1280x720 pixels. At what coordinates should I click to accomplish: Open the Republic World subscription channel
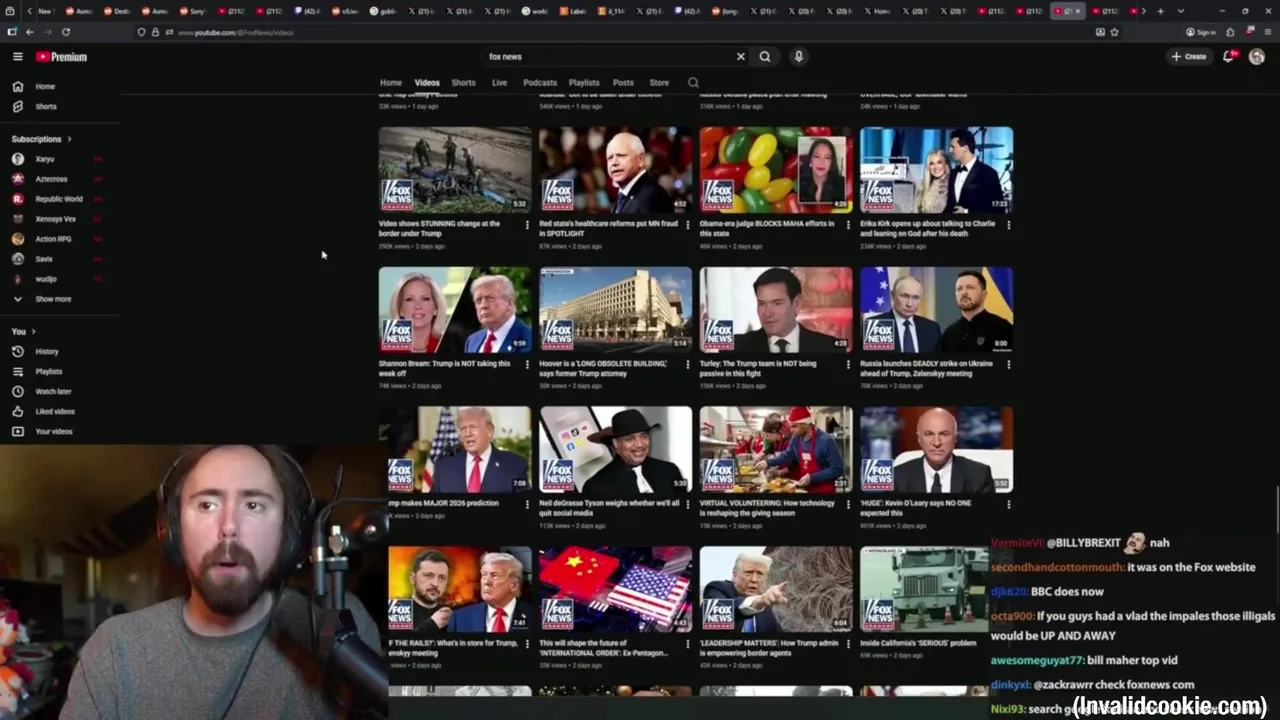tap(58, 199)
